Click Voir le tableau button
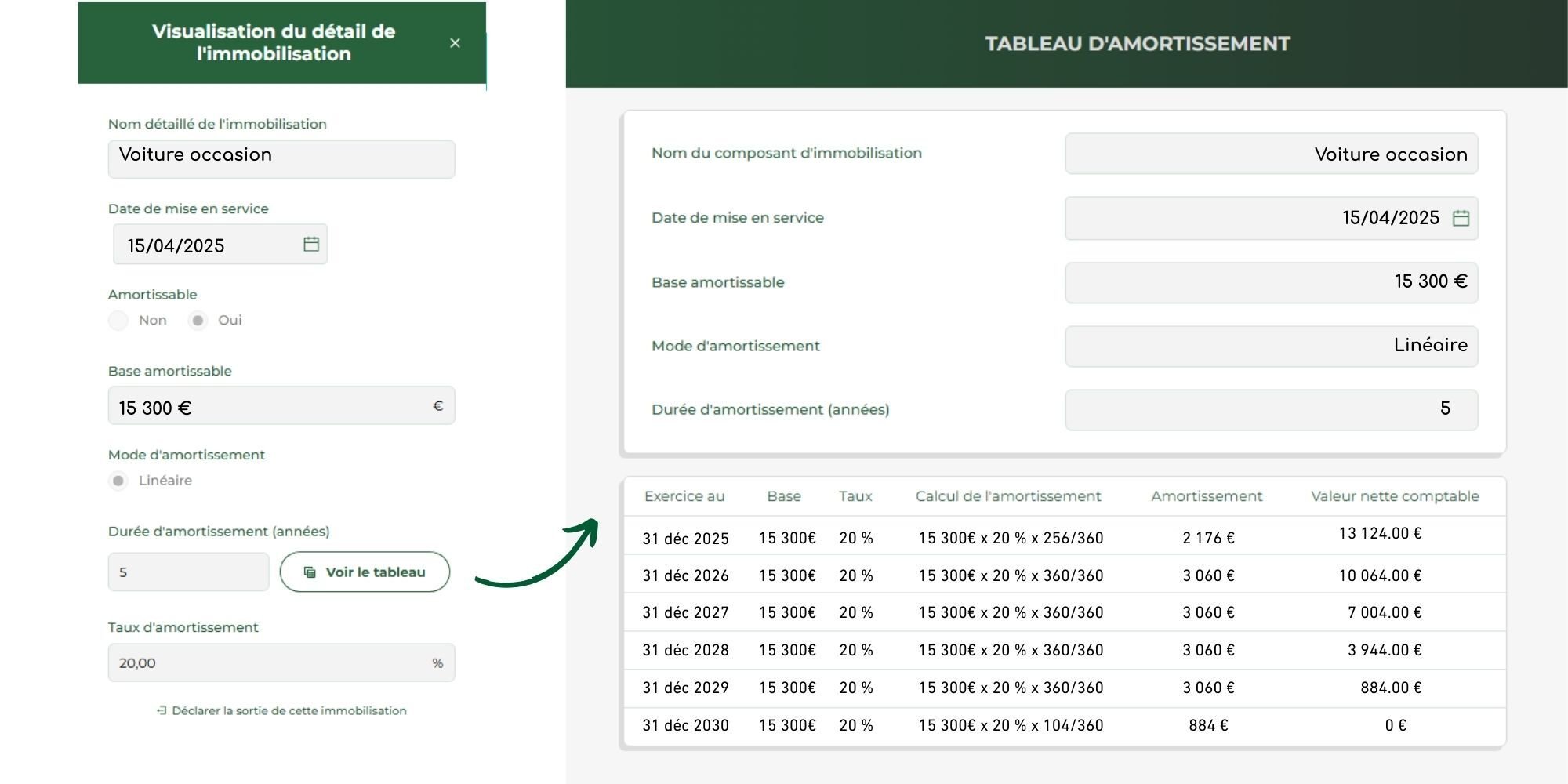Viewport: 1568px width, 784px height. (365, 572)
